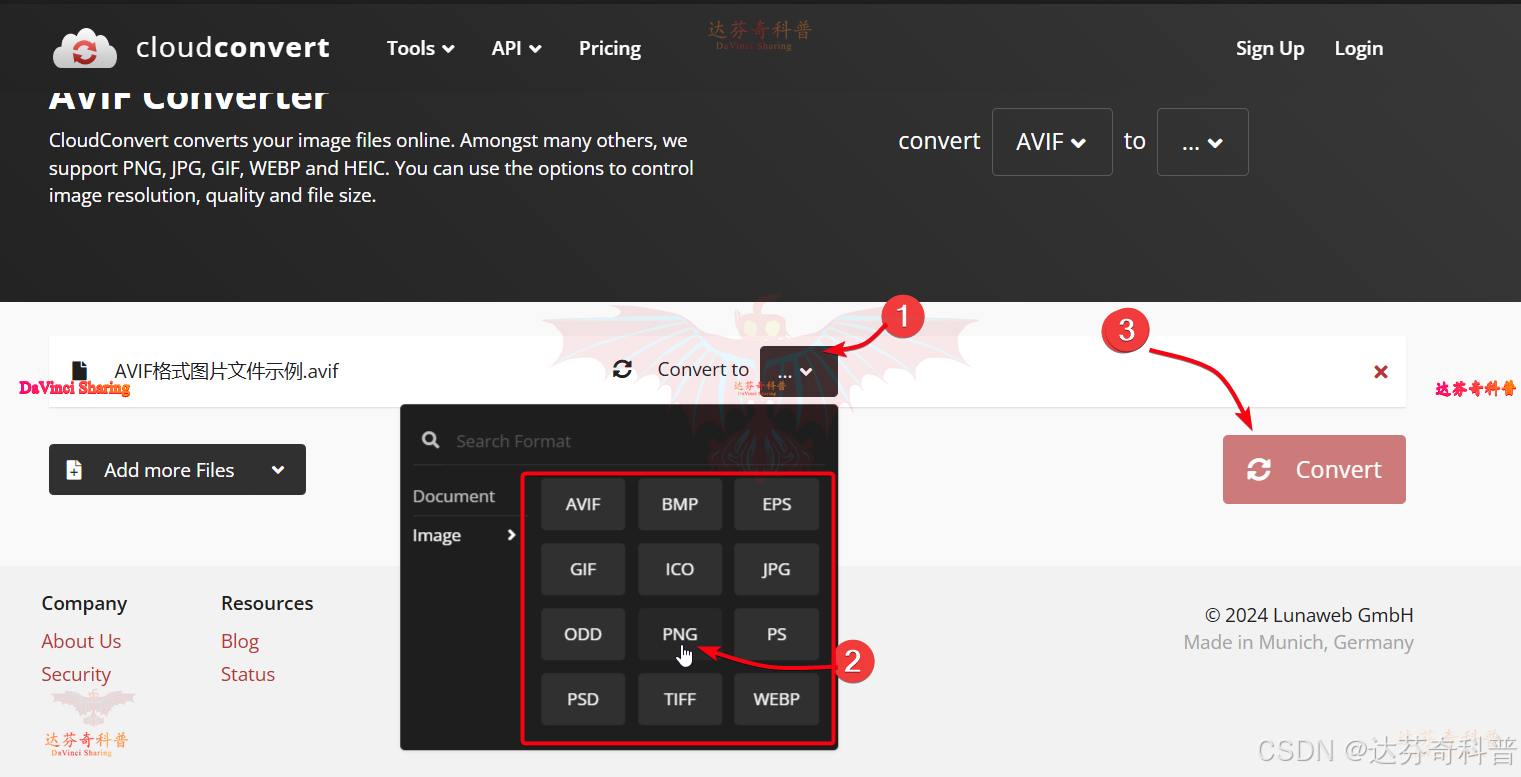Select the Image format category
The image size is (1521, 777).
click(x=465, y=535)
